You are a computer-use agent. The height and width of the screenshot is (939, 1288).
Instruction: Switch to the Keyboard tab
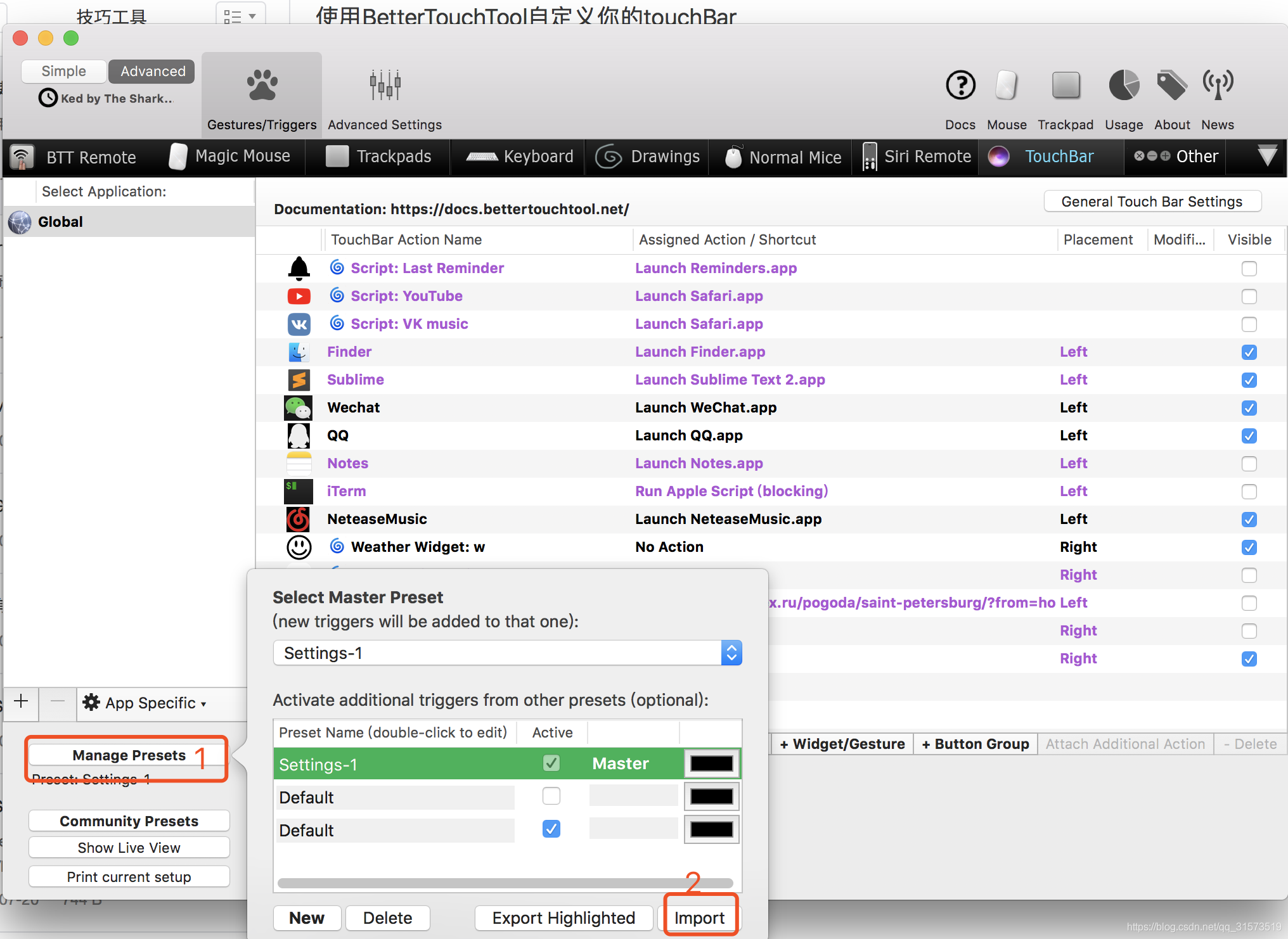pos(520,156)
